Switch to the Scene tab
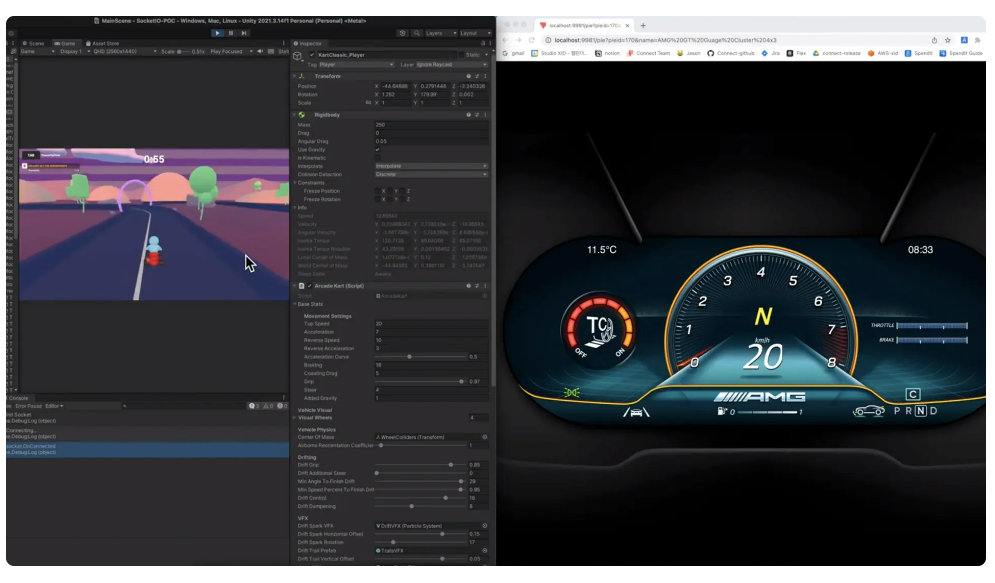This screenshot has width=995, height=583. click(34, 43)
